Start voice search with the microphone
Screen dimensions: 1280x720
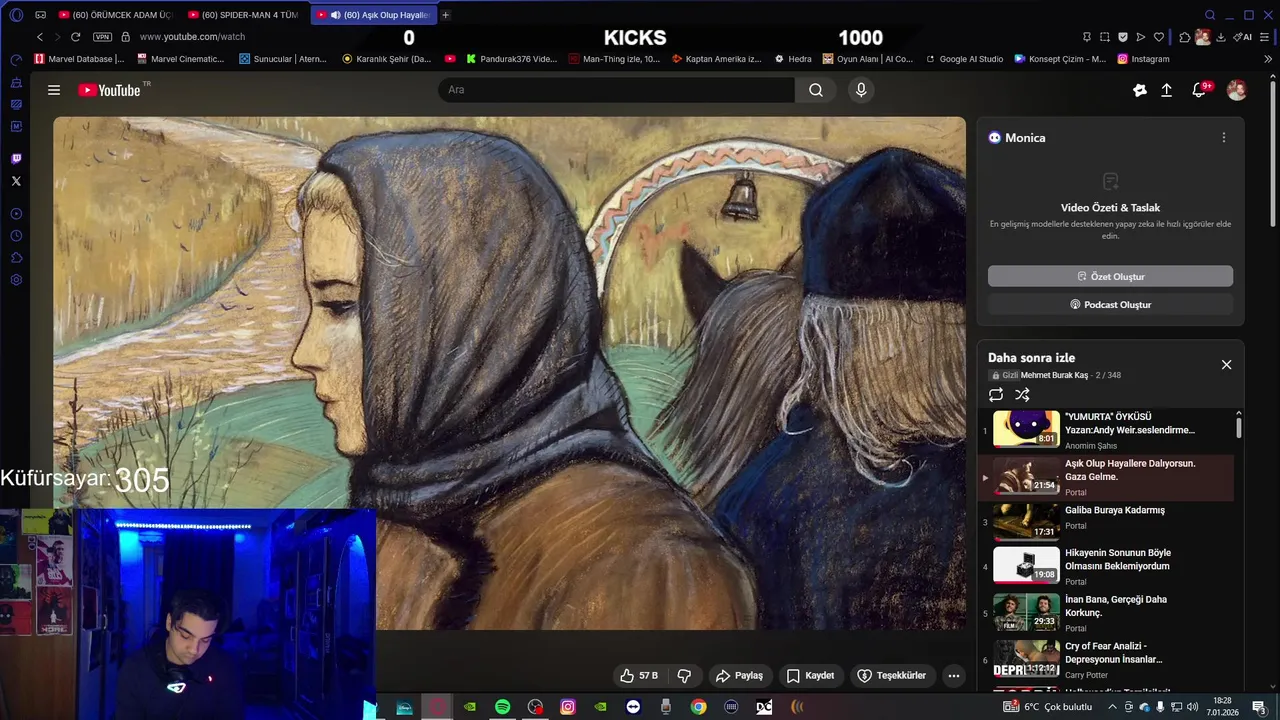pos(861,90)
